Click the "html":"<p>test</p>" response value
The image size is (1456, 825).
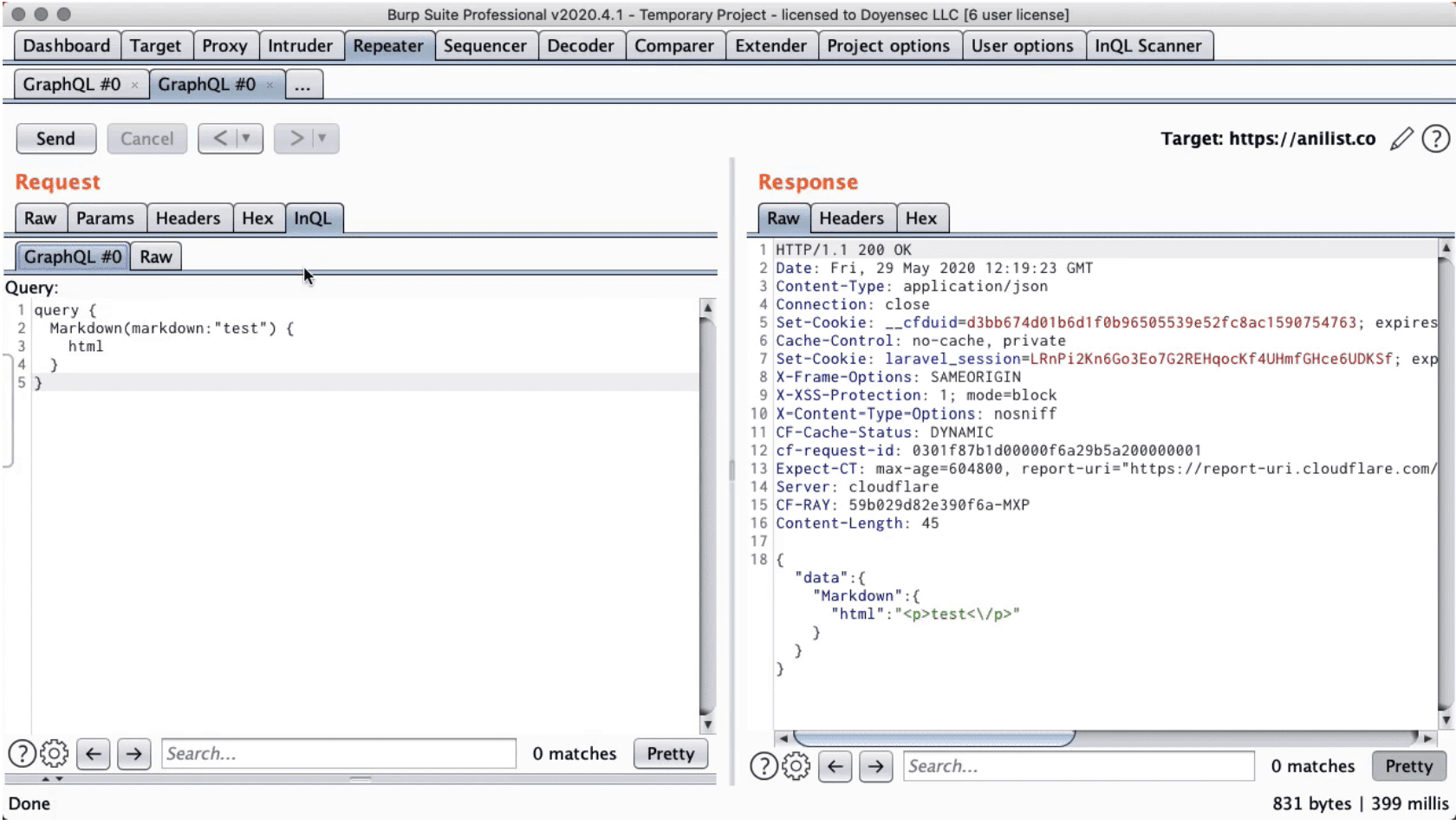(x=926, y=614)
